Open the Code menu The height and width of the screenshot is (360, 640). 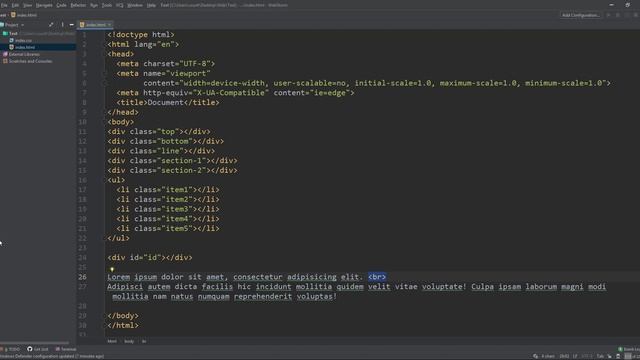click(x=61, y=5)
